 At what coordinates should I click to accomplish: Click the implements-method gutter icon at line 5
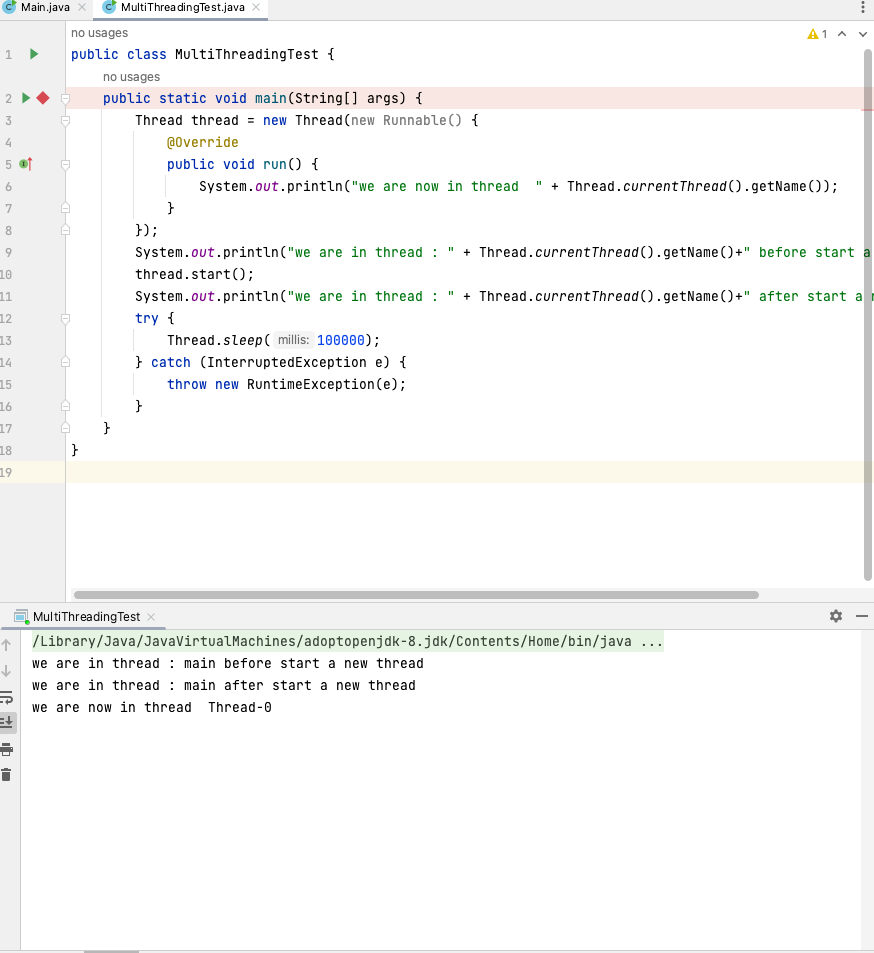tap(26, 164)
